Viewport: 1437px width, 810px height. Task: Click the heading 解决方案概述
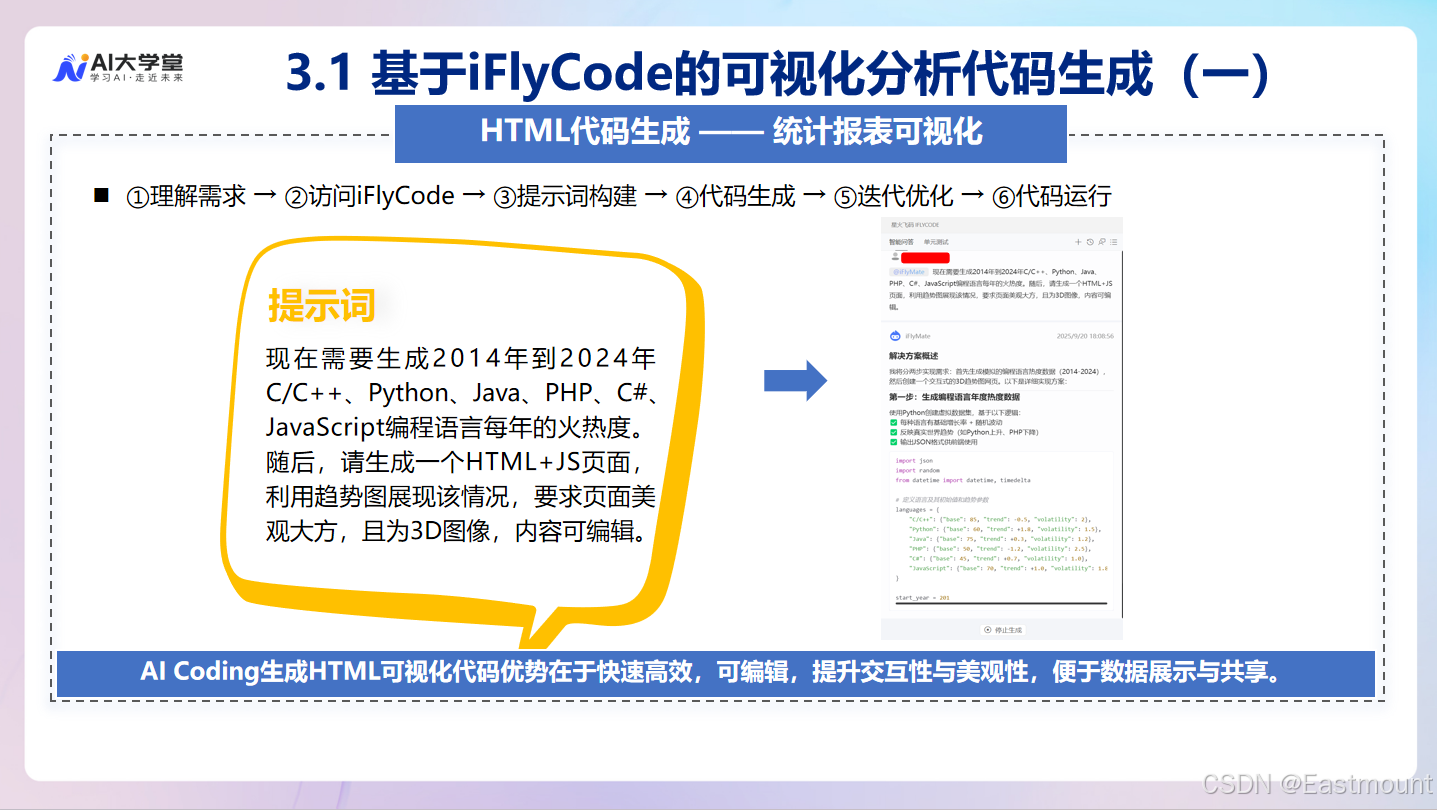pos(913,355)
